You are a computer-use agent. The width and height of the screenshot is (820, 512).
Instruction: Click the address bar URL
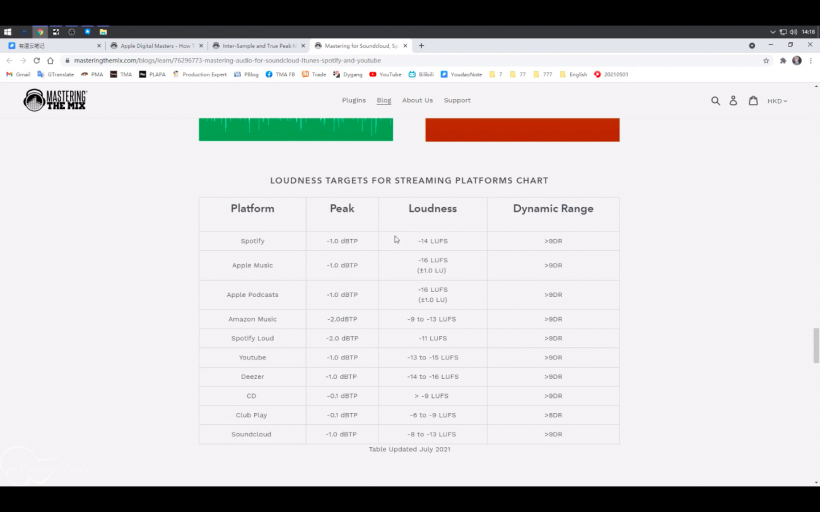(x=227, y=61)
